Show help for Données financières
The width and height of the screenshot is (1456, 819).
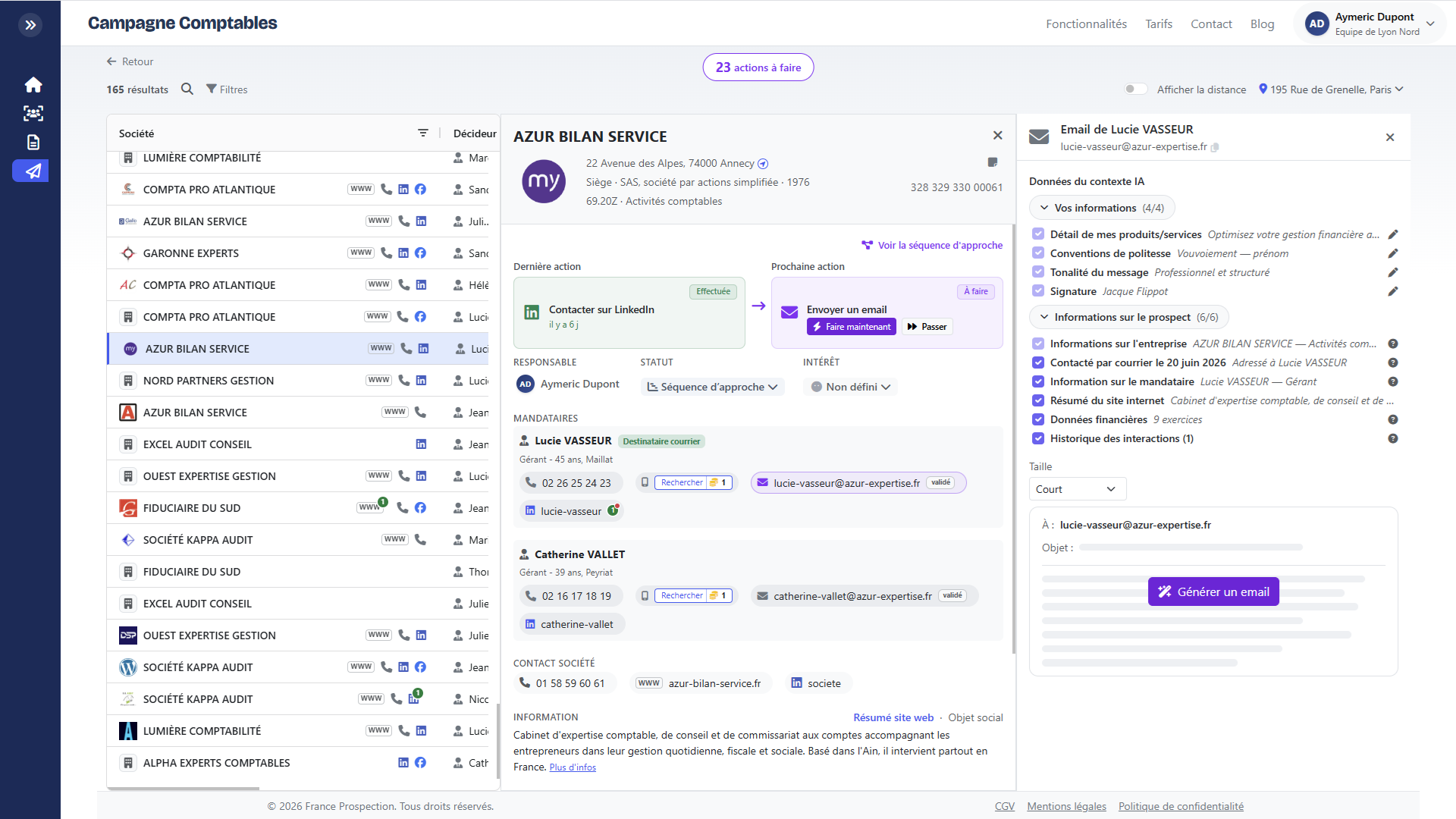[x=1393, y=419]
